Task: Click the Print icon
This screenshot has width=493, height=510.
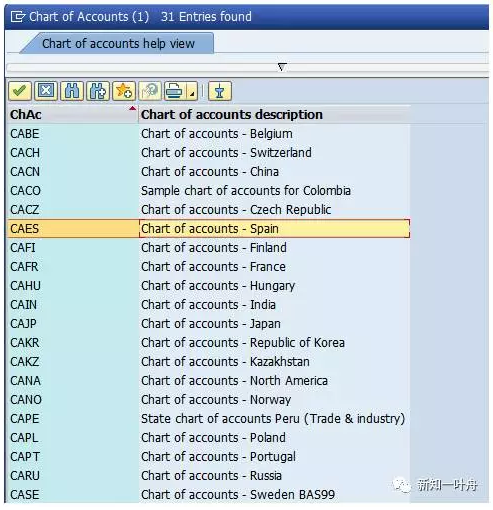Action: point(174,91)
